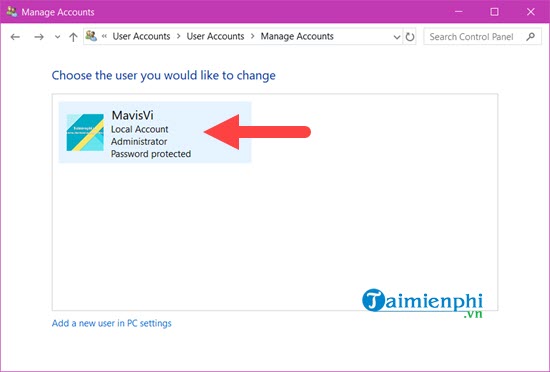Expand the chevron before Manage Accounts
550x372 pixels.
[252, 36]
